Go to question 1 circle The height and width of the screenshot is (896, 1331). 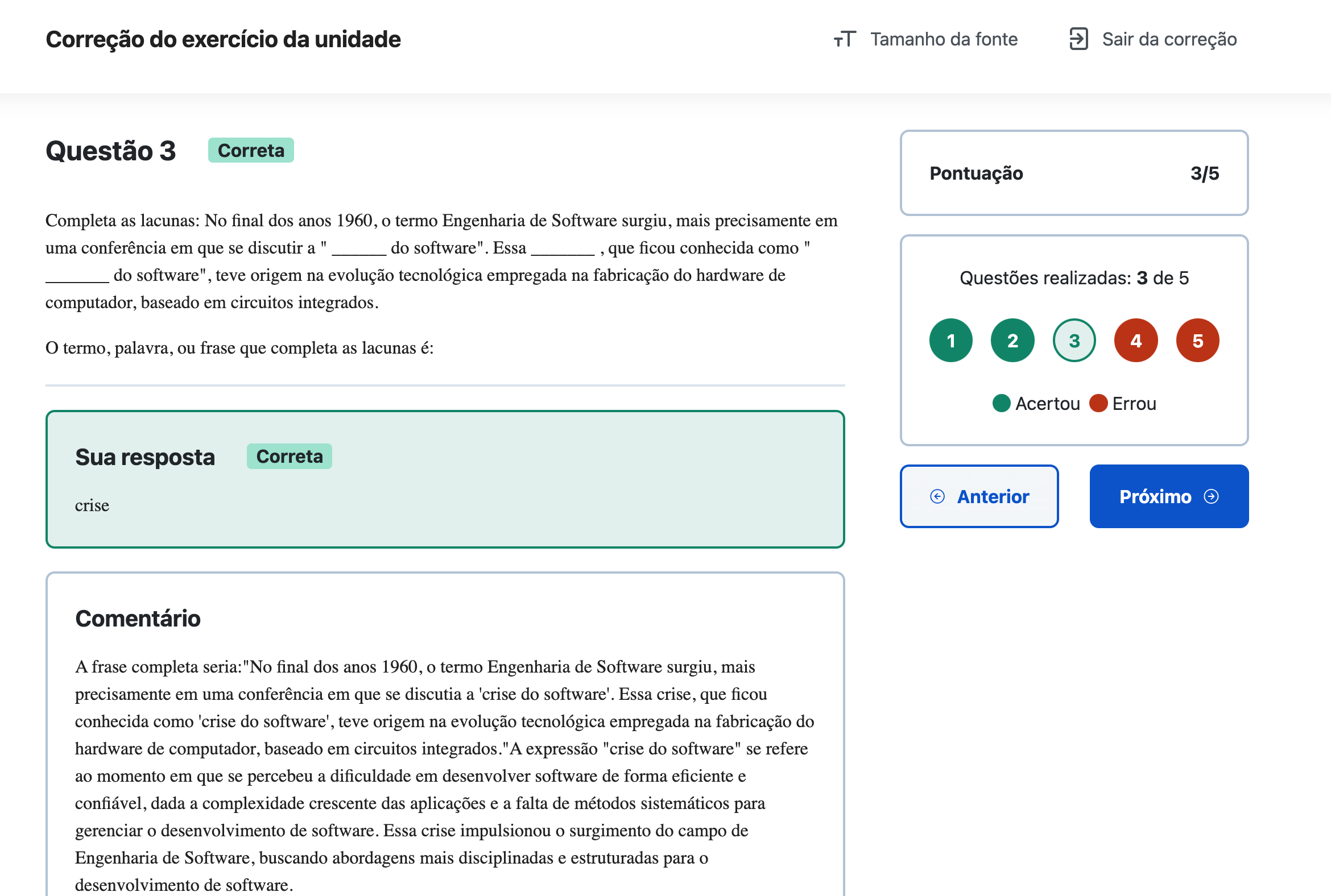(x=951, y=341)
